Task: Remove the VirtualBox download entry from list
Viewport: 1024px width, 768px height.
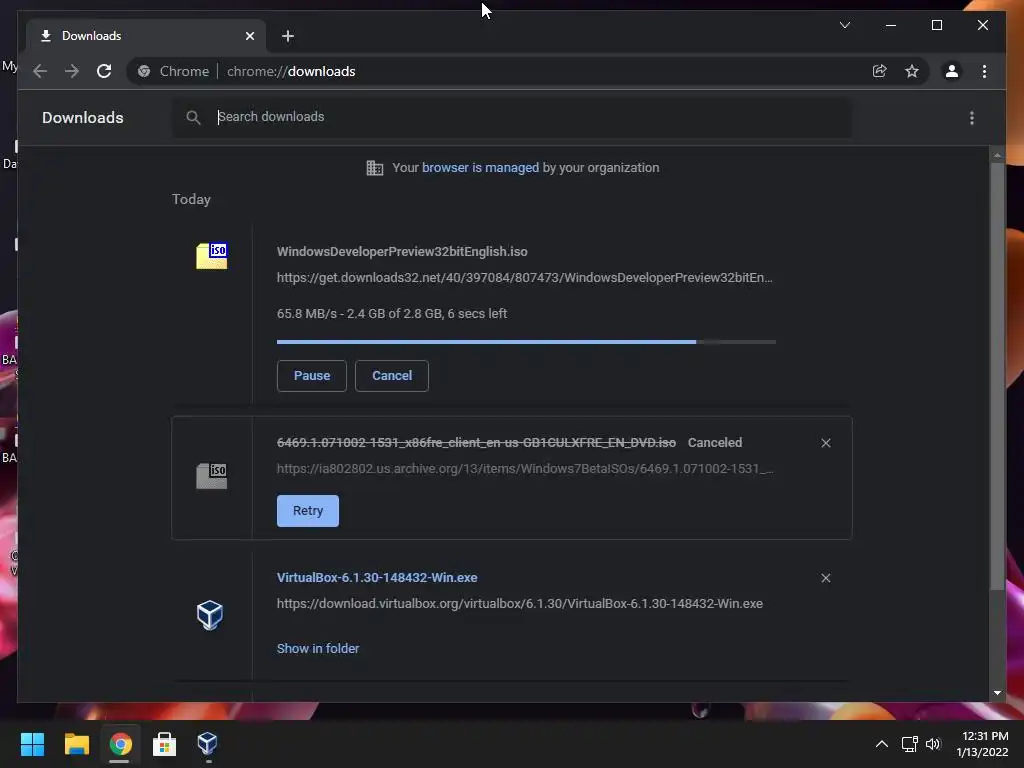Action: [x=825, y=578]
